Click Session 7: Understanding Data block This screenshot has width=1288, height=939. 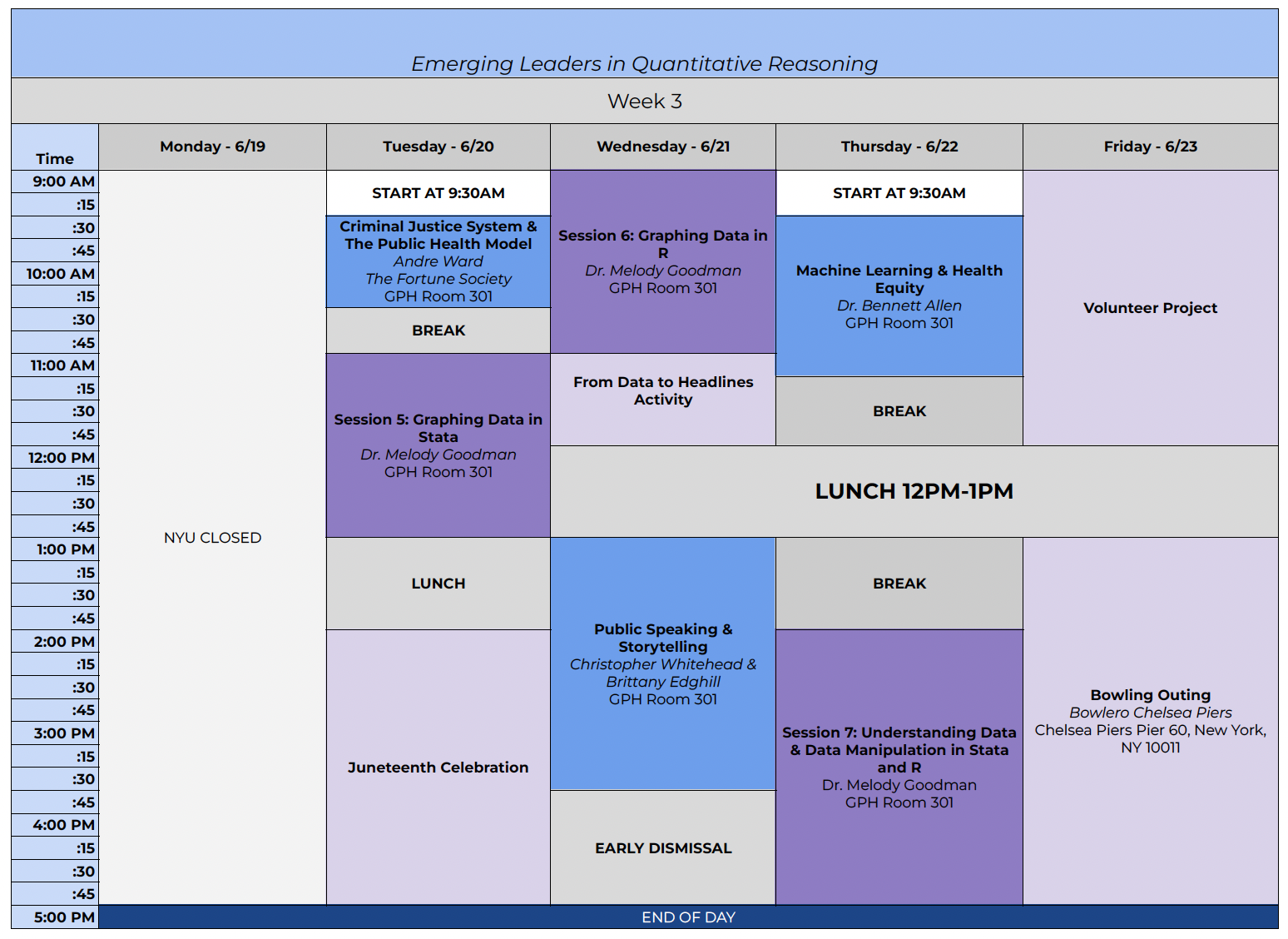tap(899, 767)
